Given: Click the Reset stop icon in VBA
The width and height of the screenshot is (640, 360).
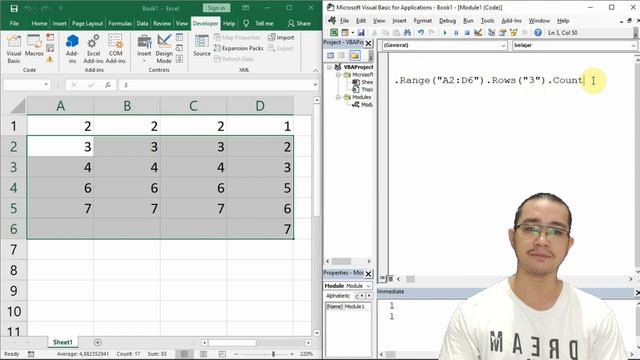Looking at the screenshot, I should point(467,32).
